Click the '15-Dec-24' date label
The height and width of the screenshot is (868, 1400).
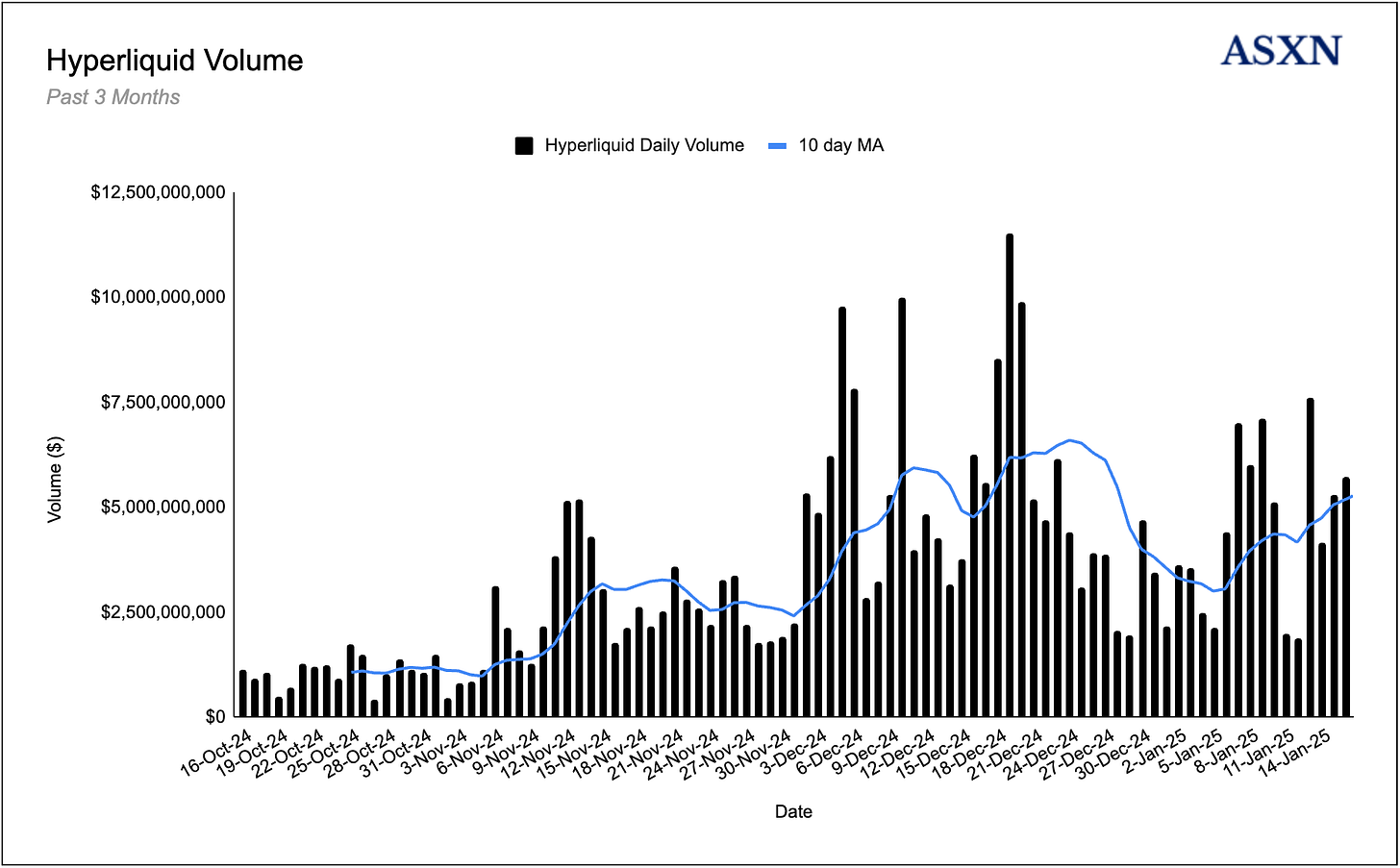(935, 753)
